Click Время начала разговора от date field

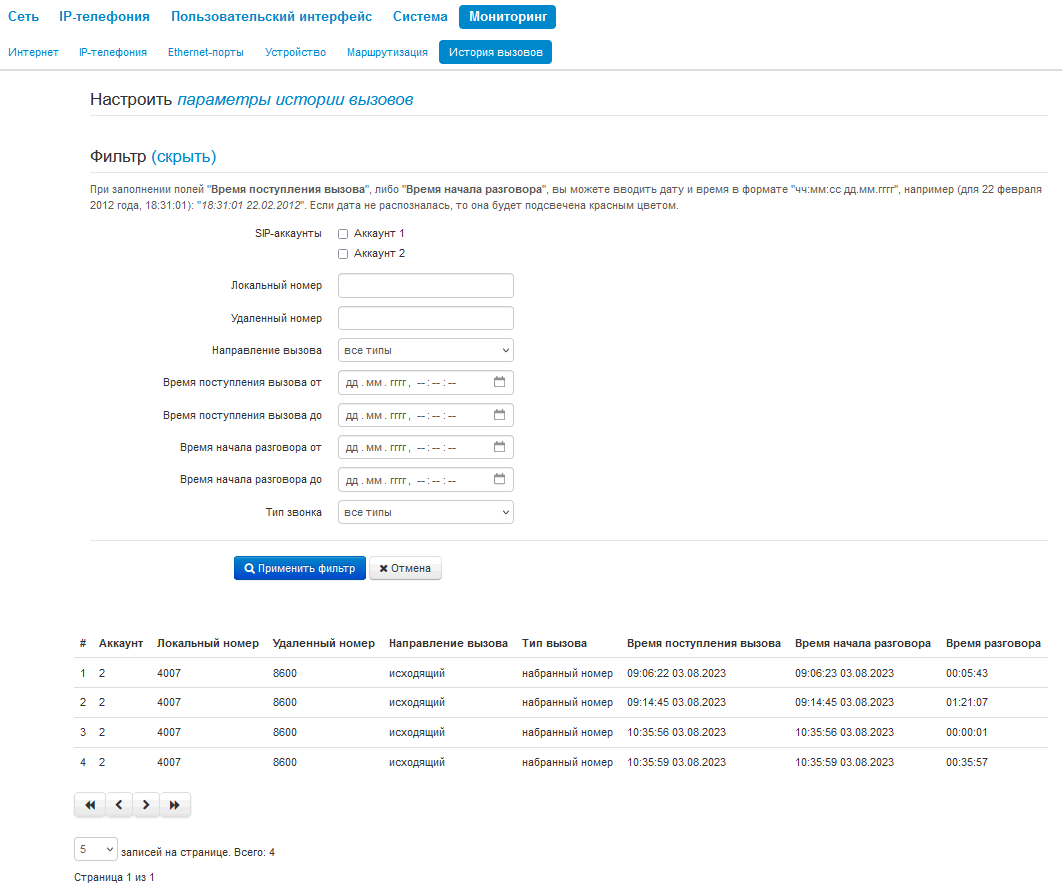coord(425,447)
